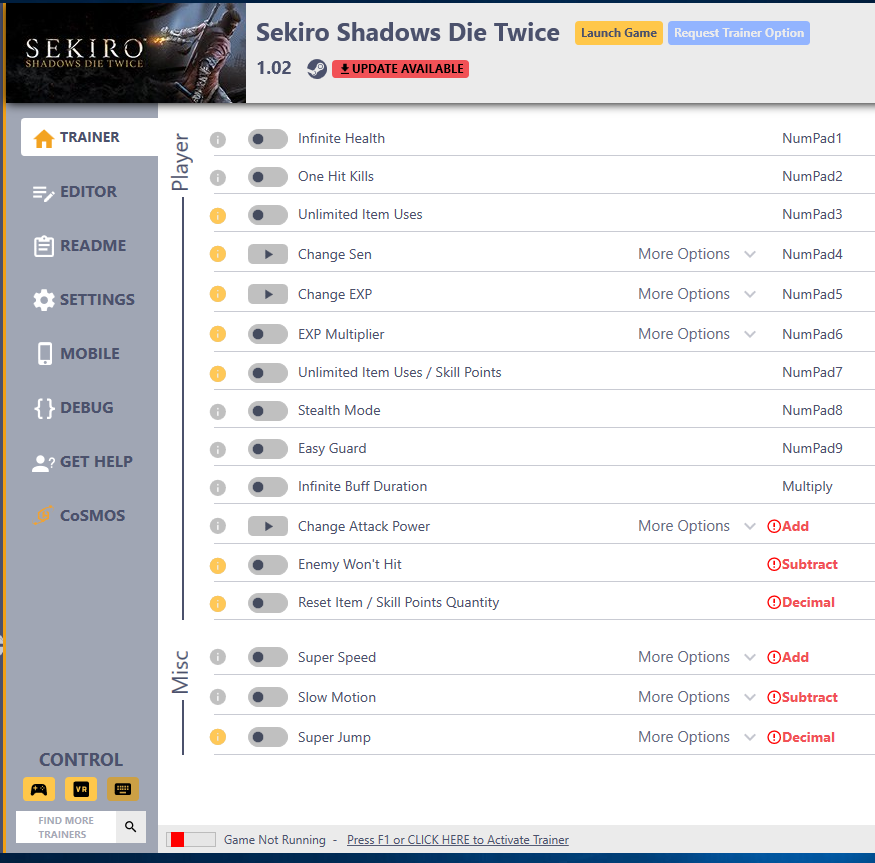Toggle Slow Motion switch
Image resolution: width=875 pixels, height=863 pixels.
coord(268,697)
